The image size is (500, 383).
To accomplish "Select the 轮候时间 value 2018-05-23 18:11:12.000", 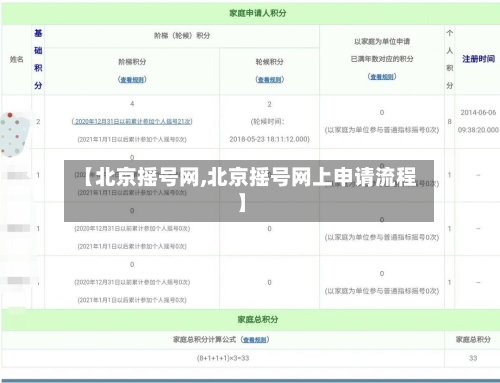I will point(269,139).
